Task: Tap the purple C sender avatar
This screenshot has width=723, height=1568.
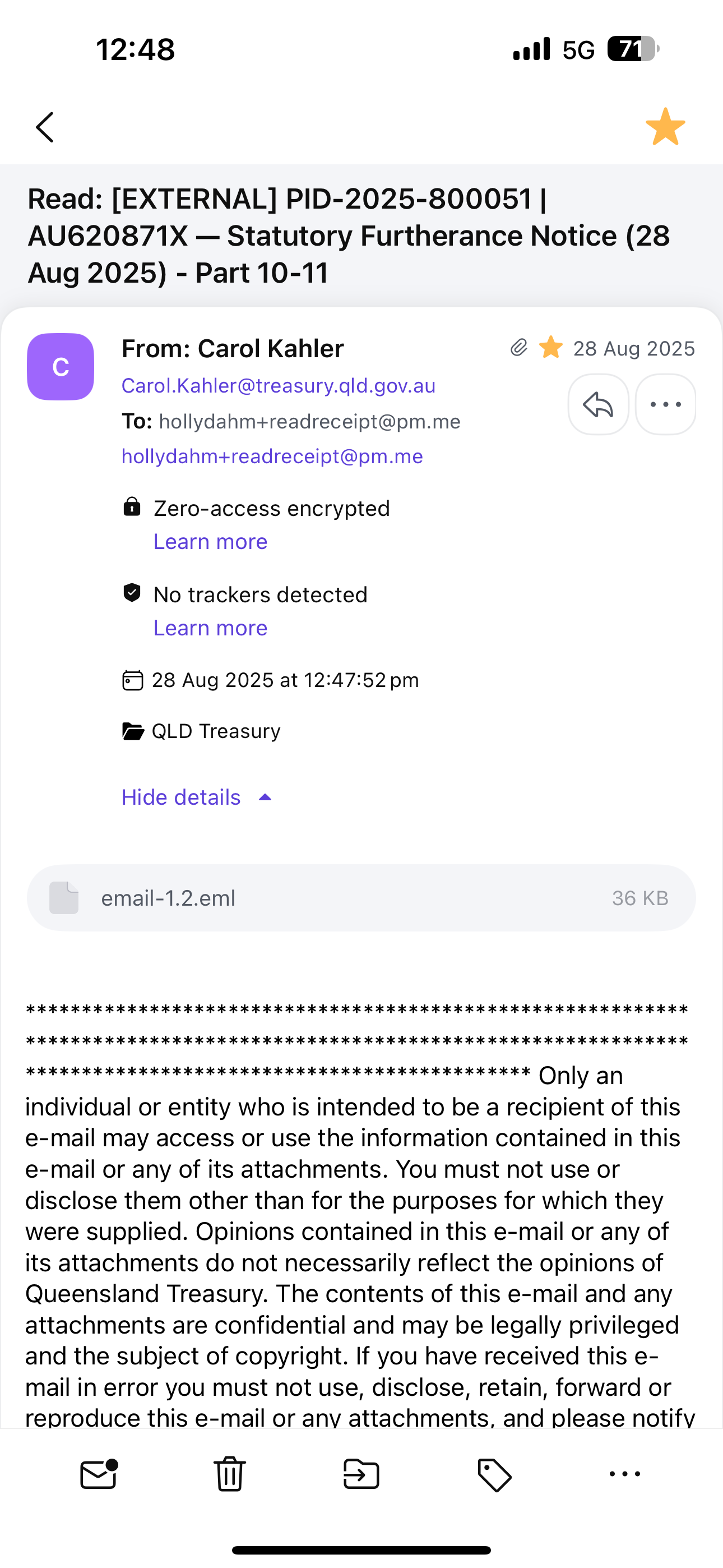Action: pos(61,366)
